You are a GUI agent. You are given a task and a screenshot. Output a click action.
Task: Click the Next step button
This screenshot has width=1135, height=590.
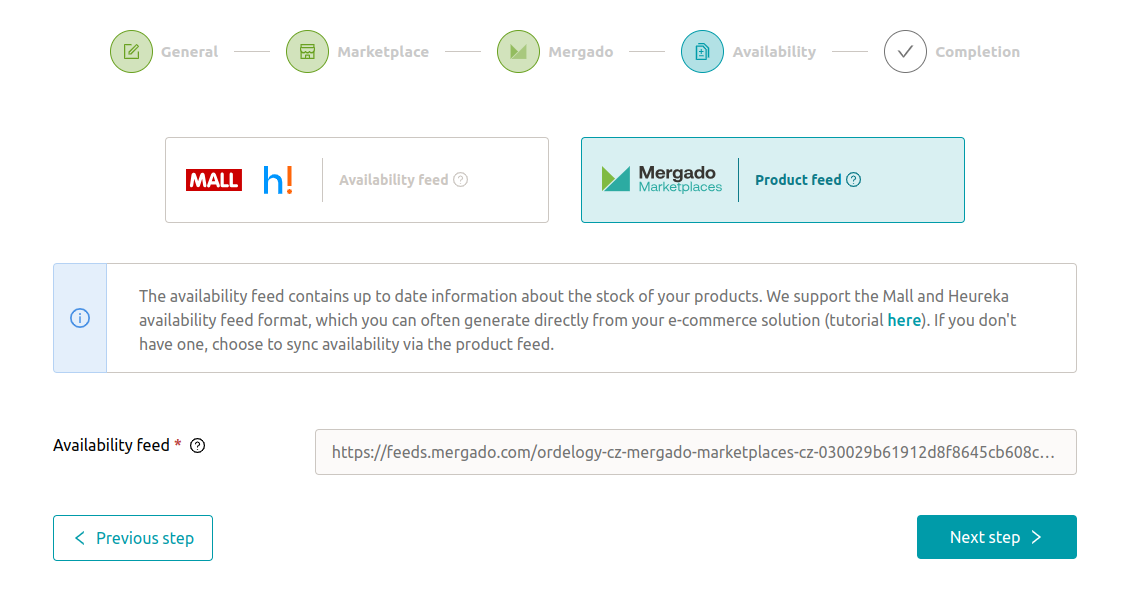coord(997,537)
